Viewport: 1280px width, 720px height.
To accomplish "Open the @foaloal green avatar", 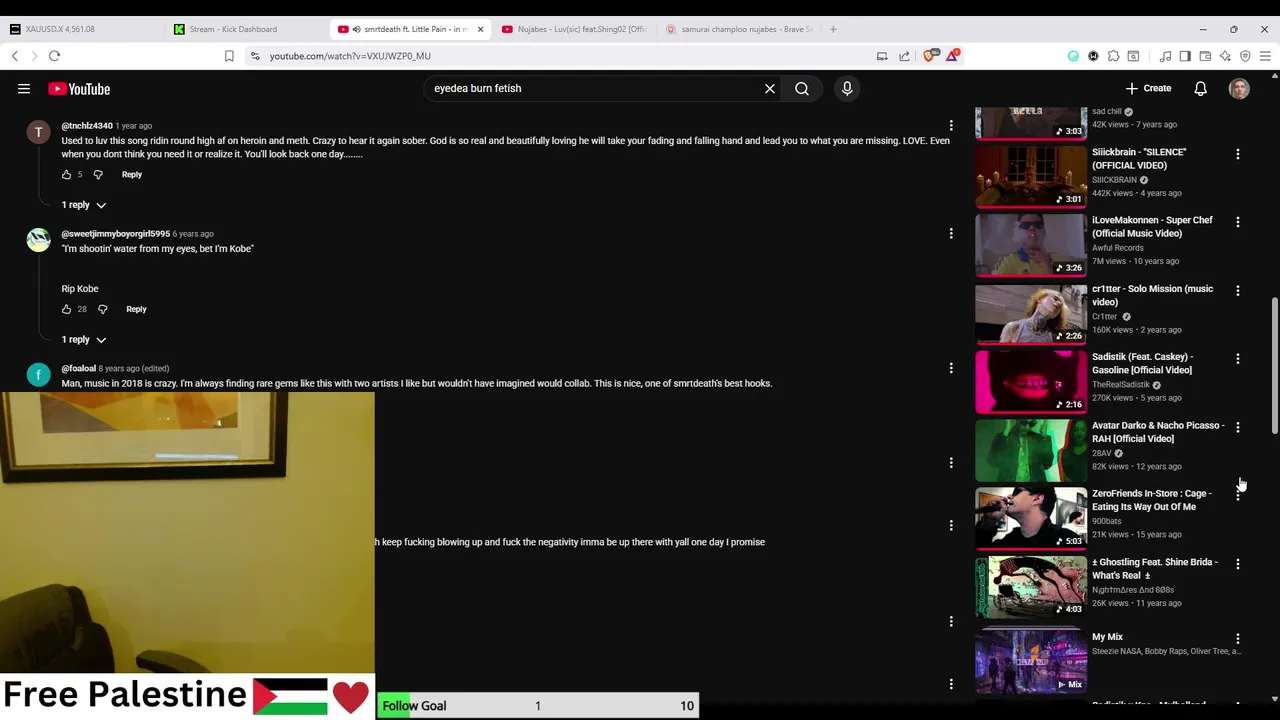I will 38,374.
